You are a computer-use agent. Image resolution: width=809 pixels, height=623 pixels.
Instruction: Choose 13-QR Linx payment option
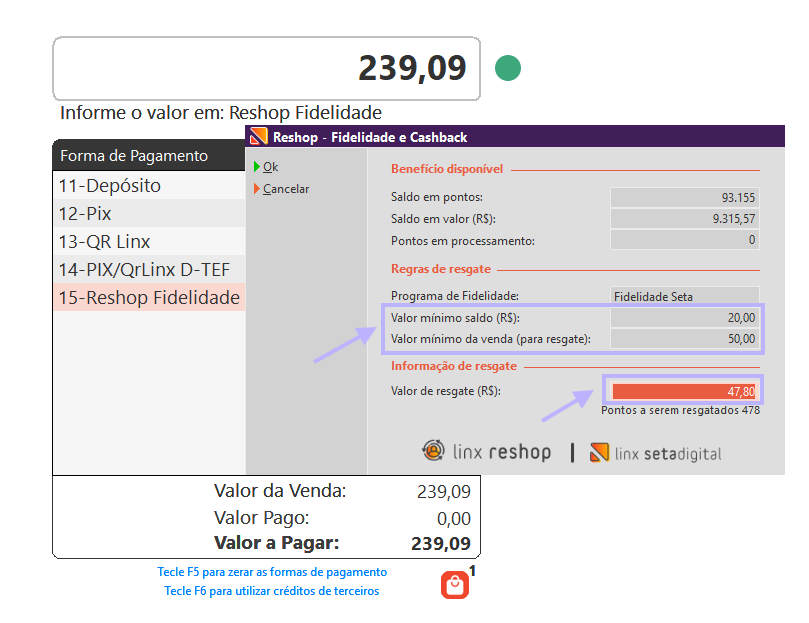(149, 241)
